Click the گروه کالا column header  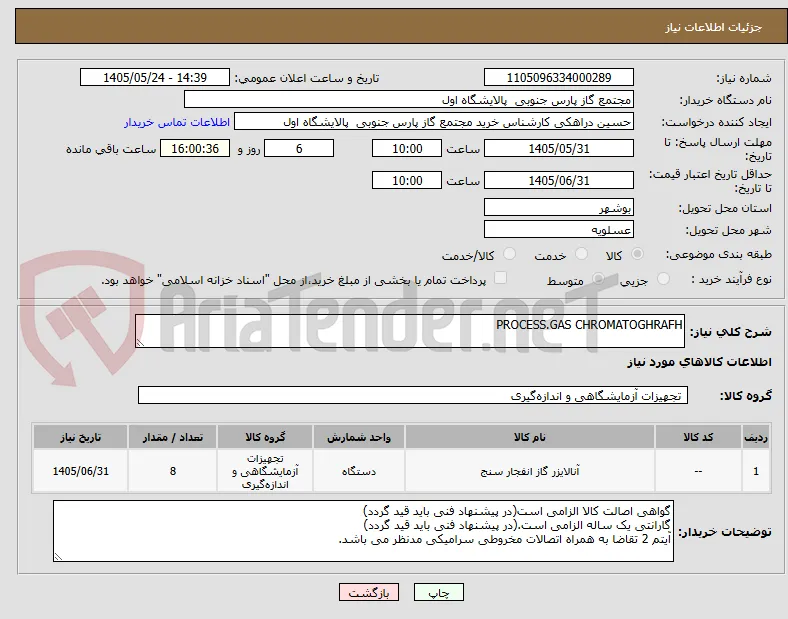pyautogui.click(x=265, y=437)
